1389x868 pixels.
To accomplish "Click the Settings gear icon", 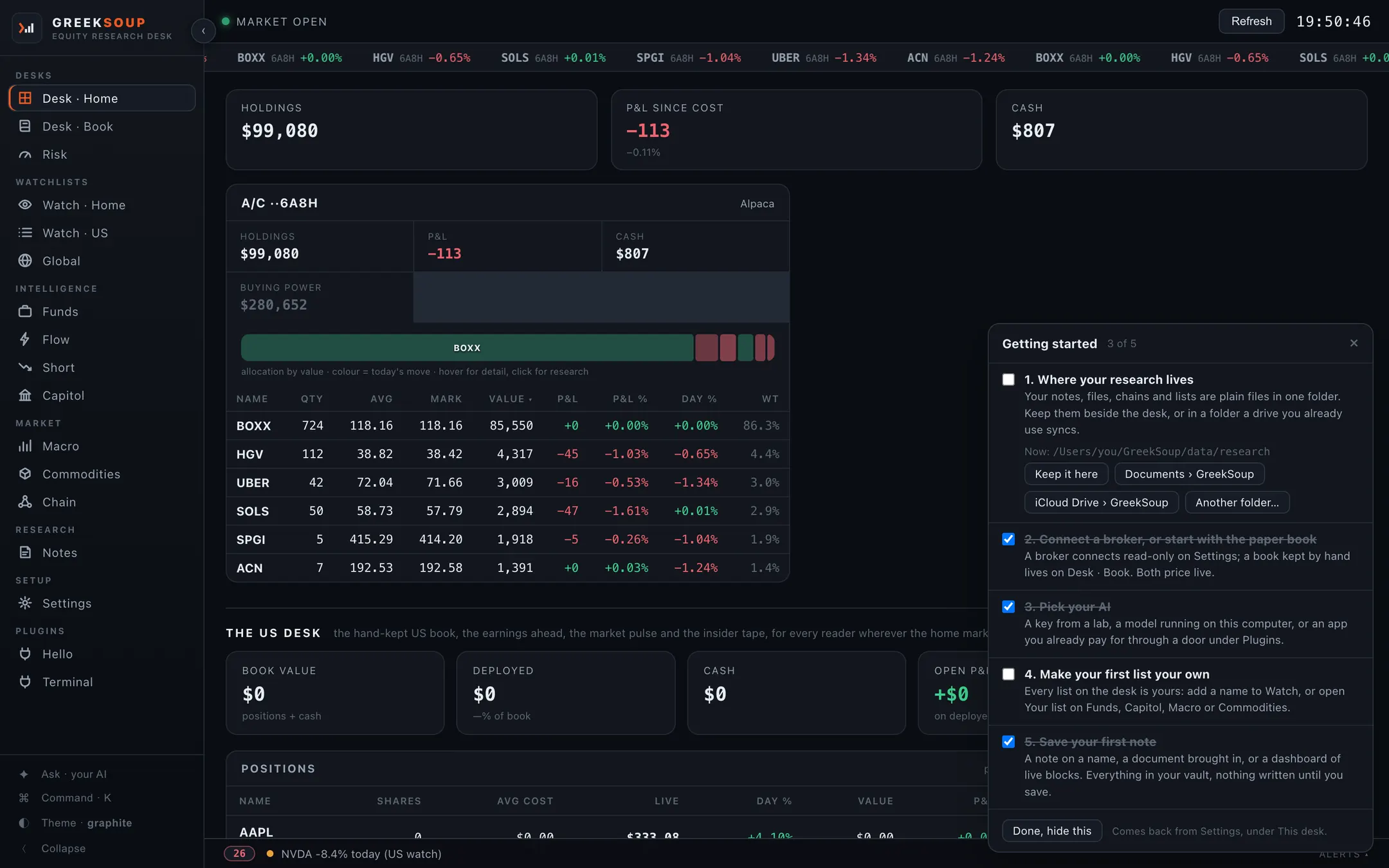I will (25, 603).
